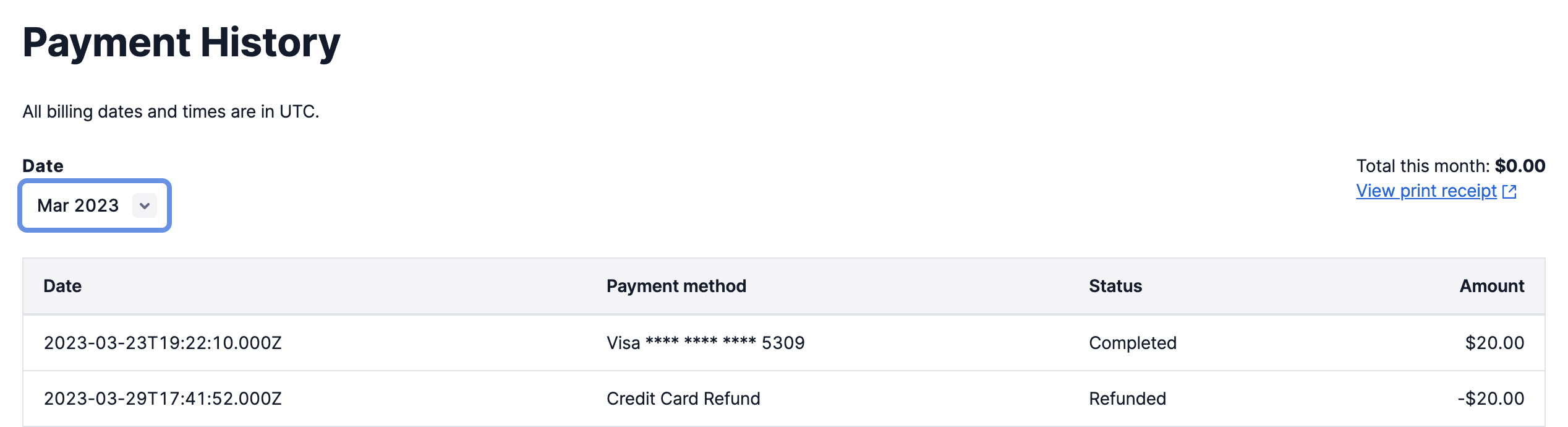
Task: Select the 2023-03-29T17:41:52.000Z date cell
Action: point(163,399)
